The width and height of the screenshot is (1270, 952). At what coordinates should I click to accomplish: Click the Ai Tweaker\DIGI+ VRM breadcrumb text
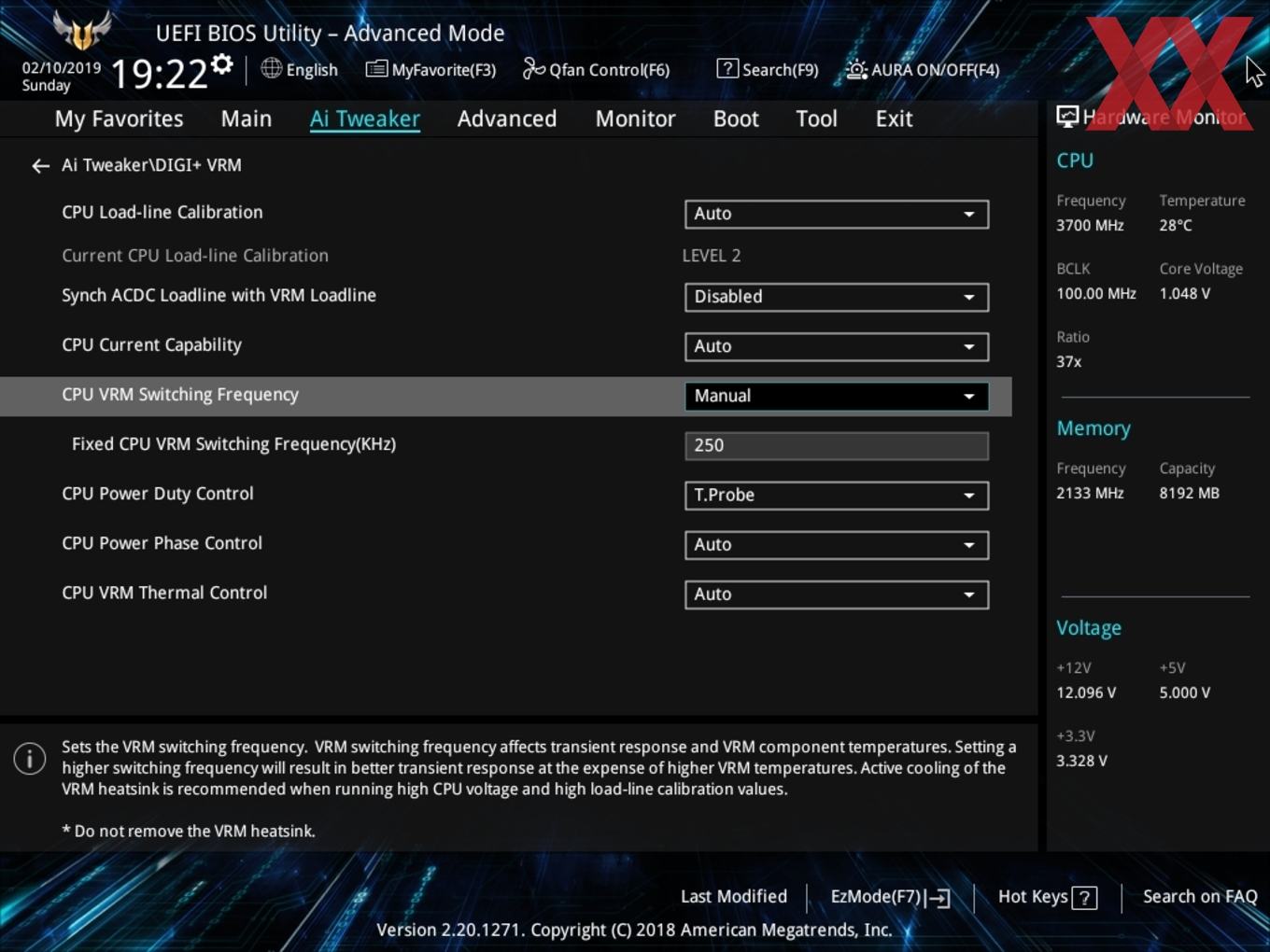pos(151,165)
